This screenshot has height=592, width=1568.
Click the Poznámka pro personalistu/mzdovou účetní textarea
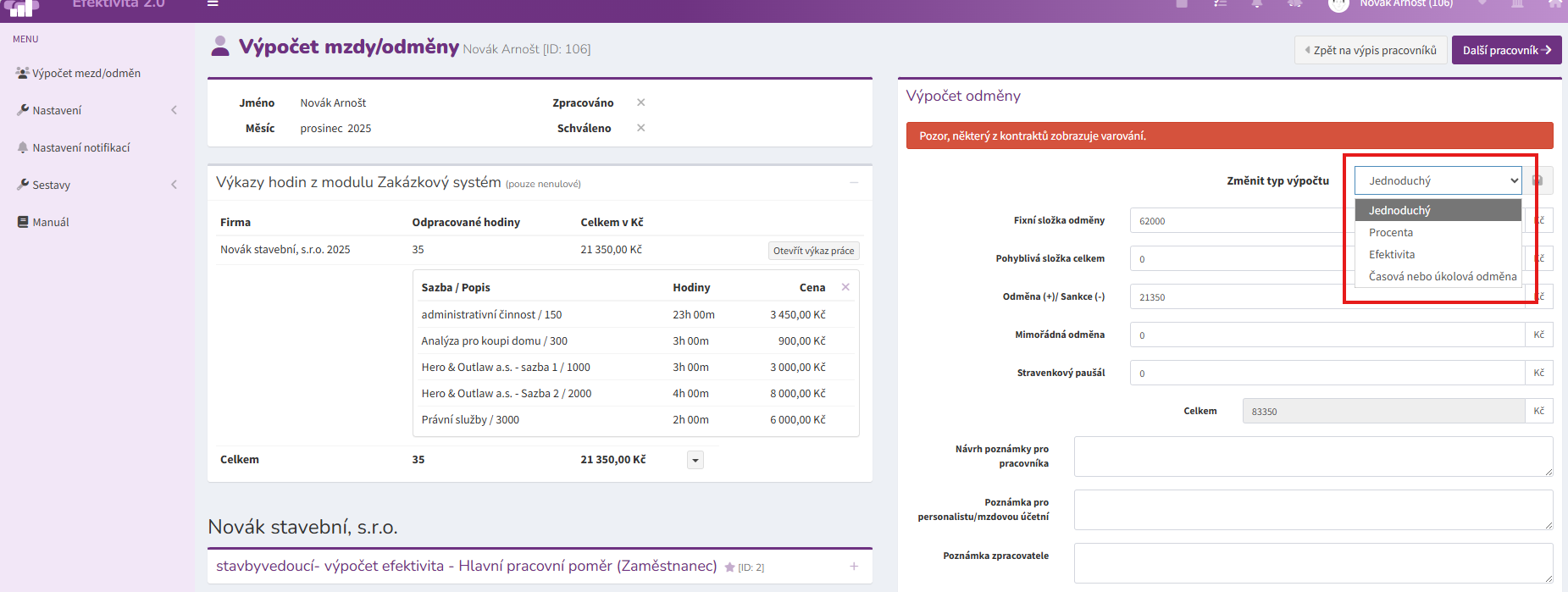coord(1313,510)
